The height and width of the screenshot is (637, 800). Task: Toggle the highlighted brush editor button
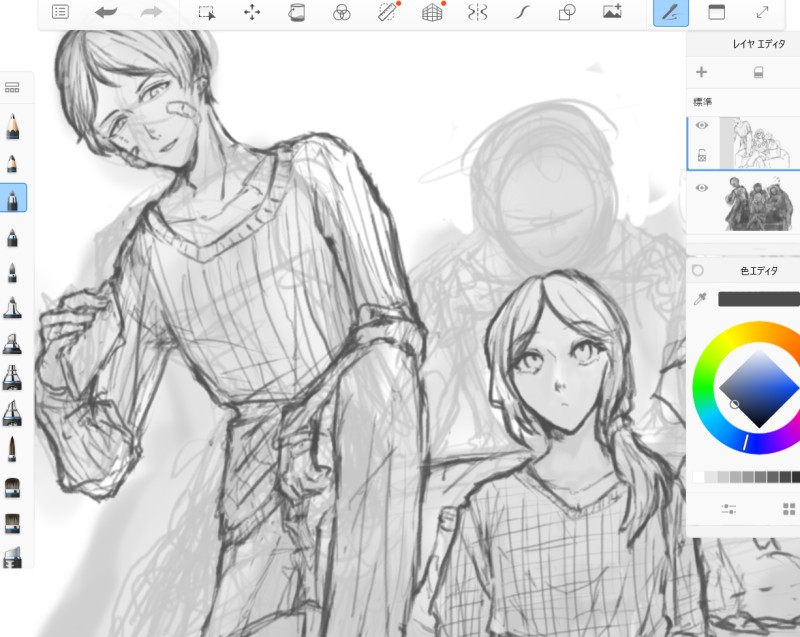point(671,13)
